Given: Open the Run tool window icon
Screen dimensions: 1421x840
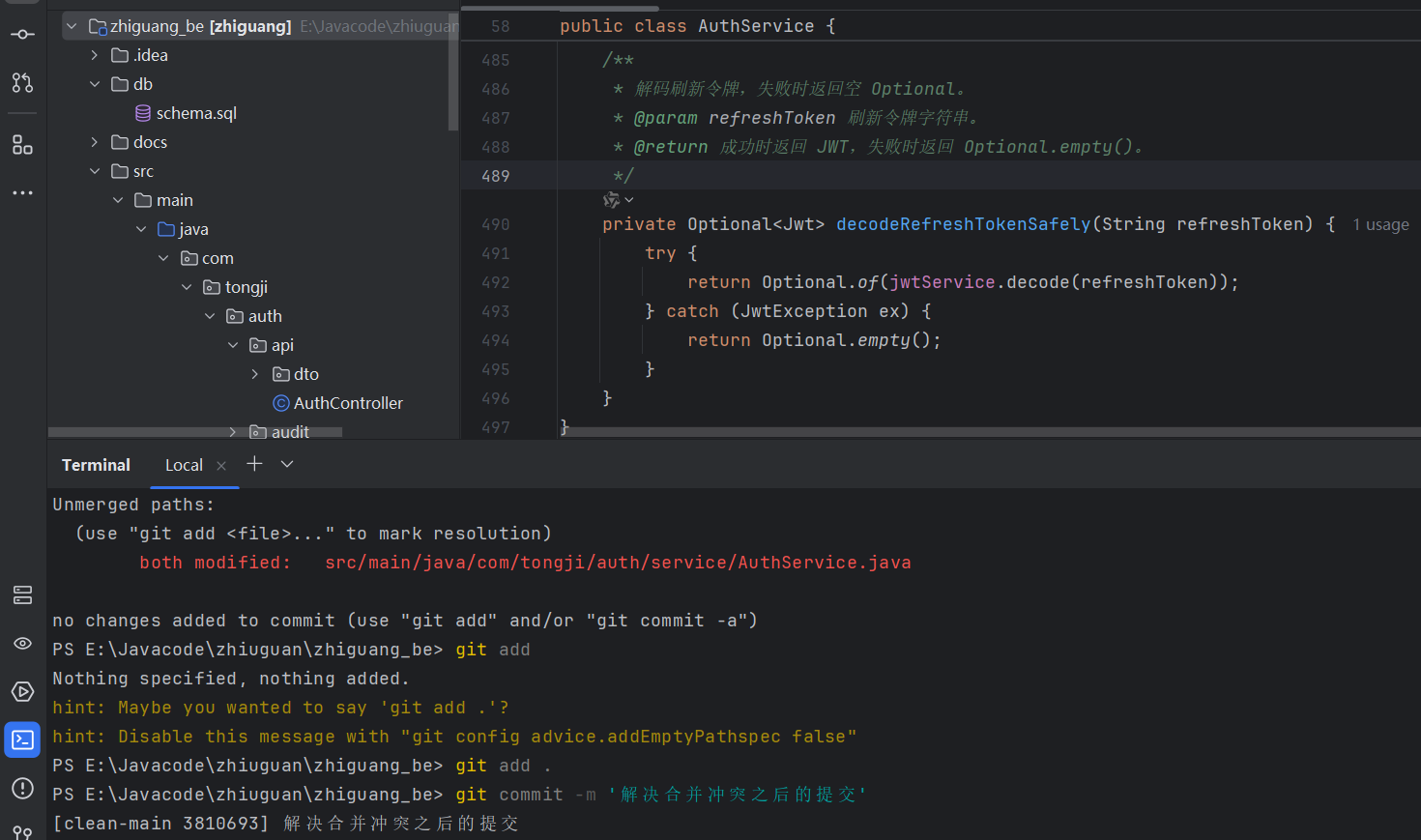Looking at the screenshot, I should 22,692.
